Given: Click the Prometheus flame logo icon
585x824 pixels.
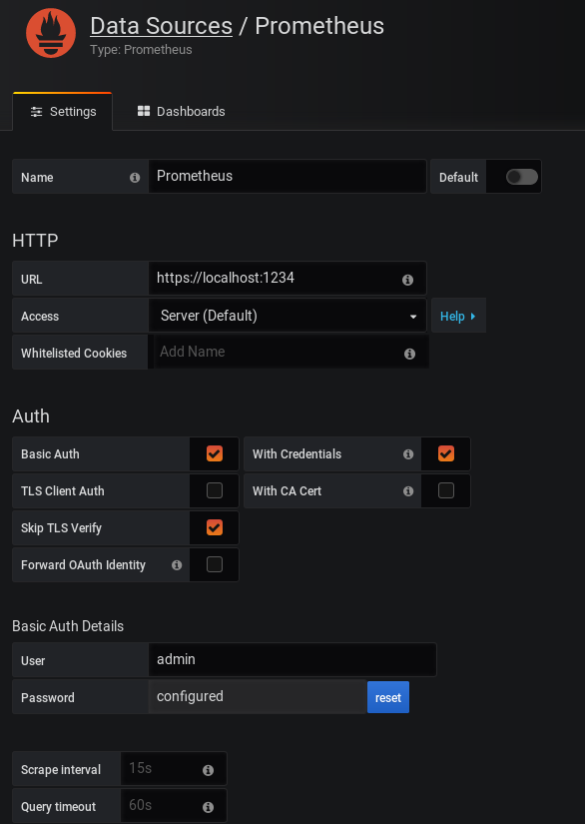Looking at the screenshot, I should click(50, 33).
